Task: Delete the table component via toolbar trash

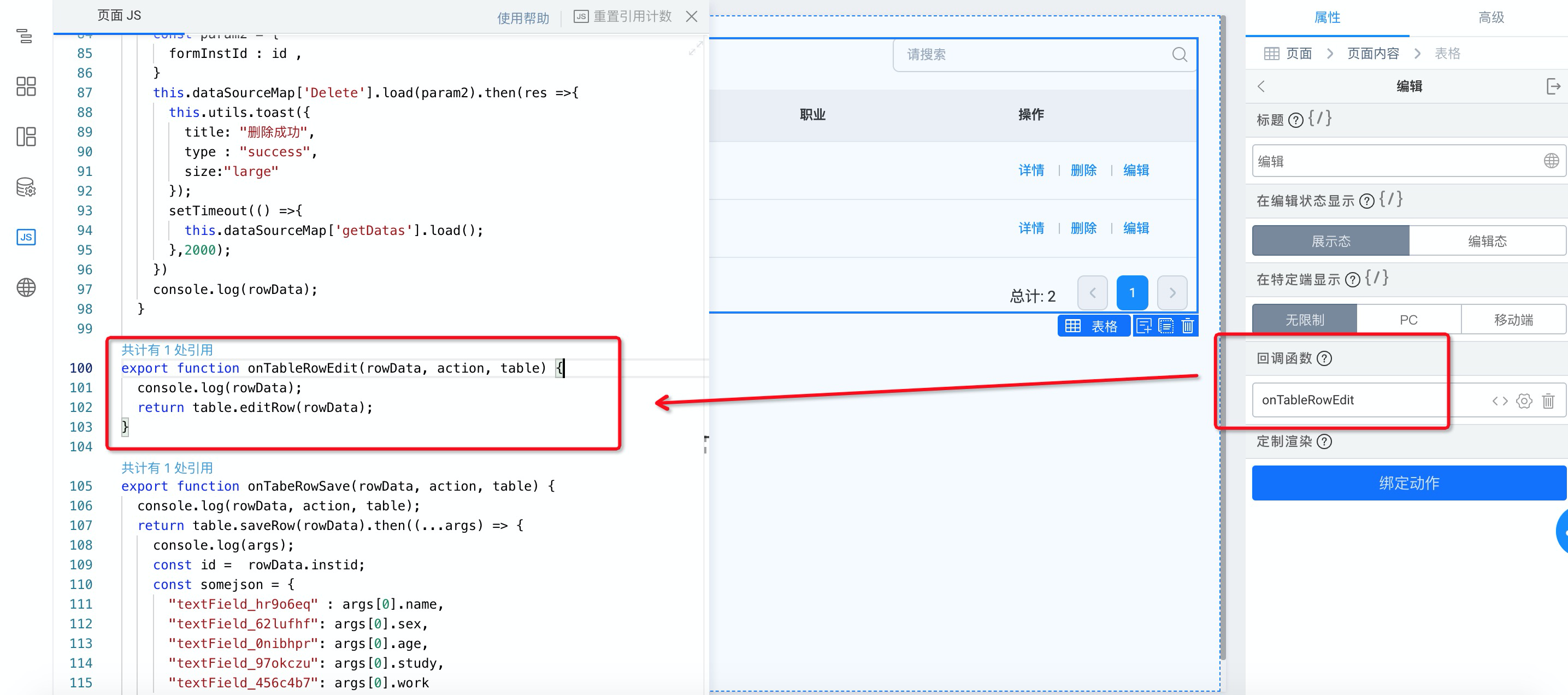Action: click(1187, 326)
